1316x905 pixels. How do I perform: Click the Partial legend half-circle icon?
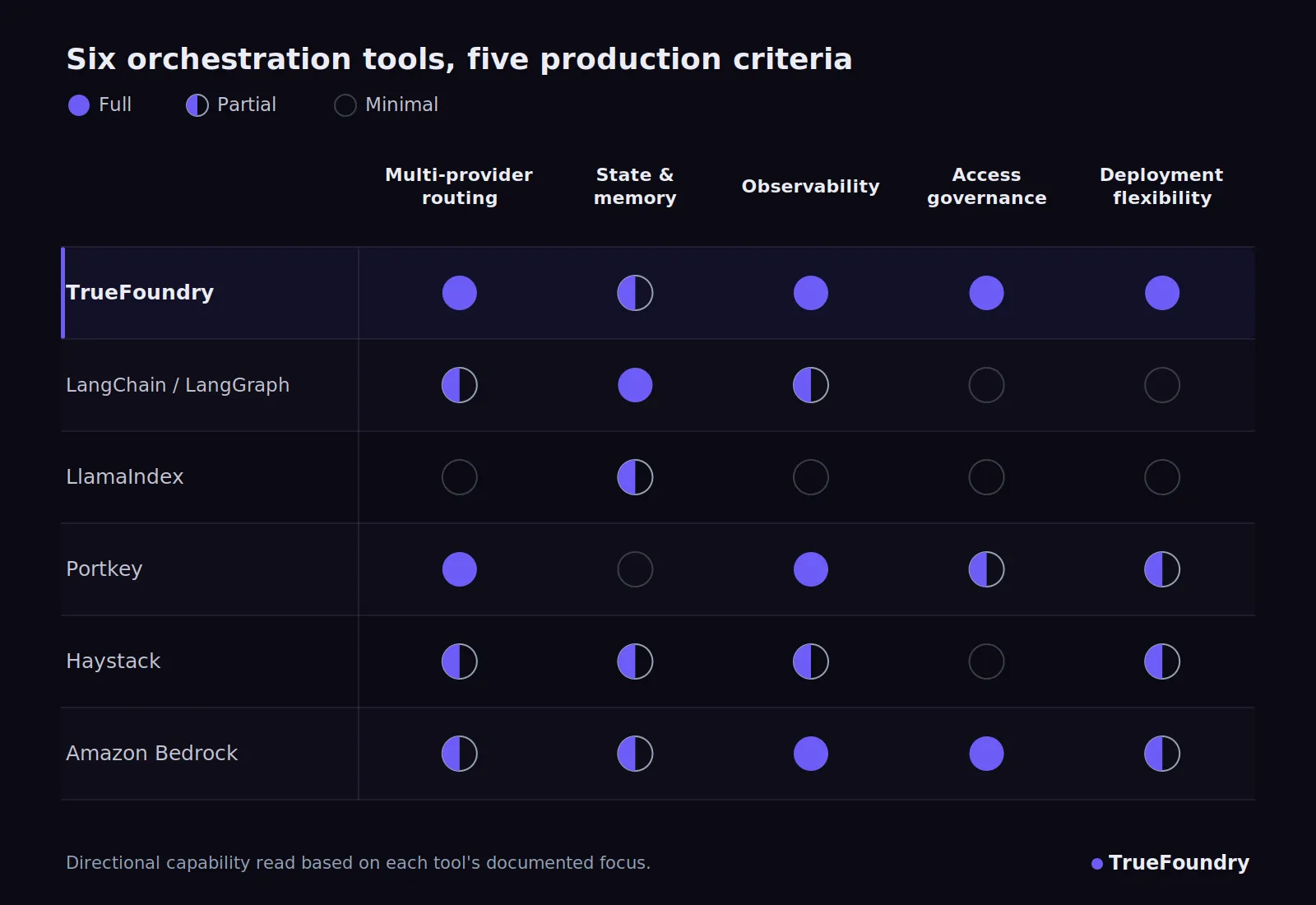[197, 105]
